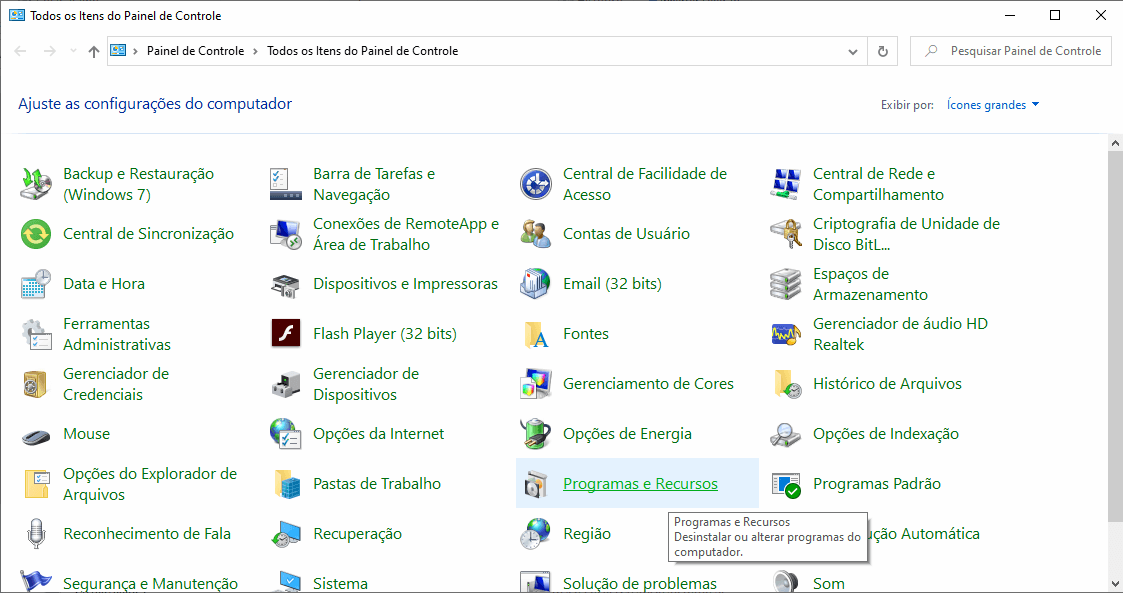
Task: Open Gerenciador de Dispositivos icon
Action: point(286,385)
